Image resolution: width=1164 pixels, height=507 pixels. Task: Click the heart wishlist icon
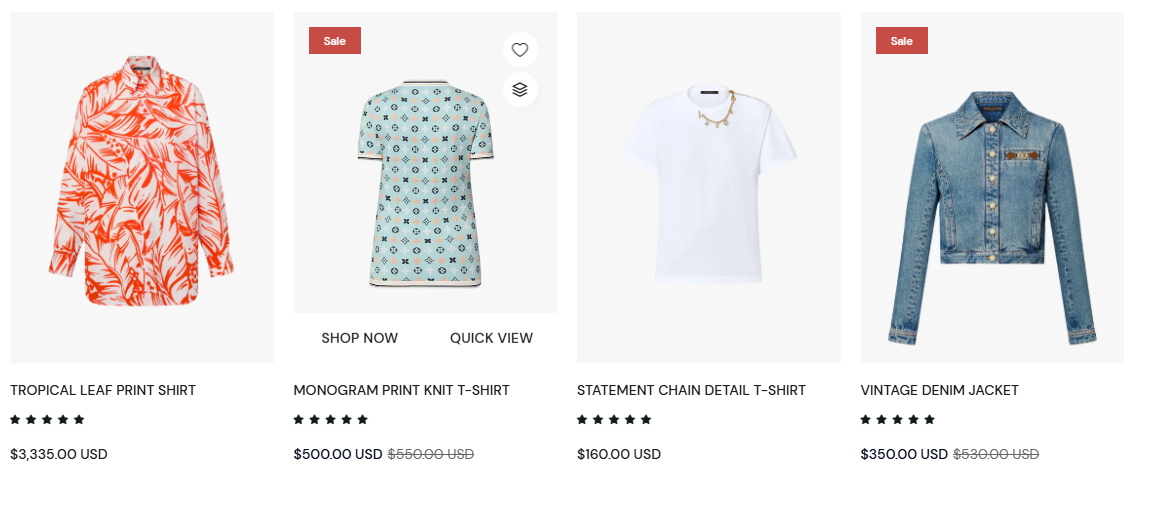(x=520, y=49)
